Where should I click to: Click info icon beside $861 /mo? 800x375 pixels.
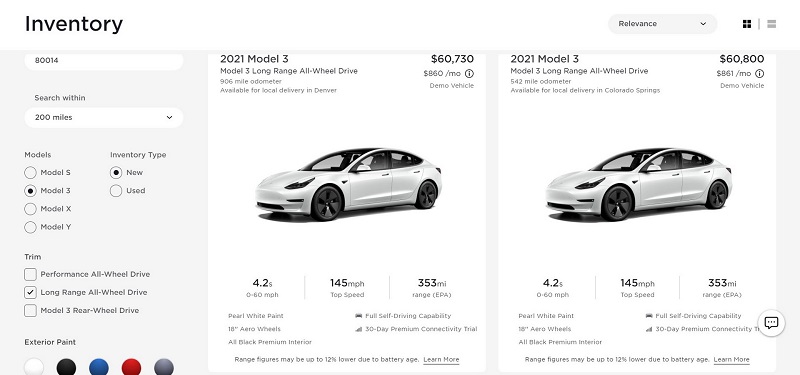(759, 73)
